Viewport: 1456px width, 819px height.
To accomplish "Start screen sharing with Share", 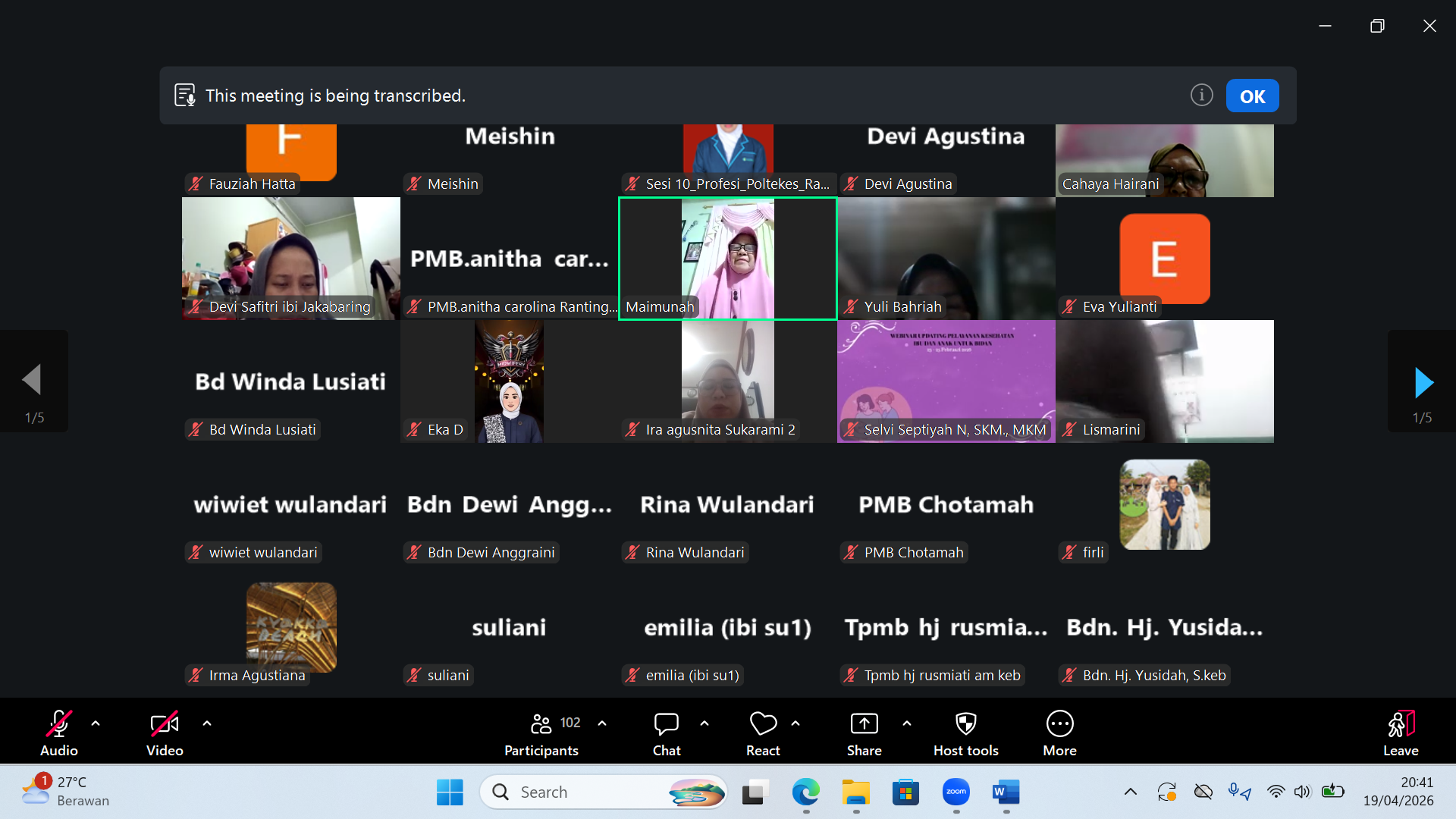I will point(864,733).
